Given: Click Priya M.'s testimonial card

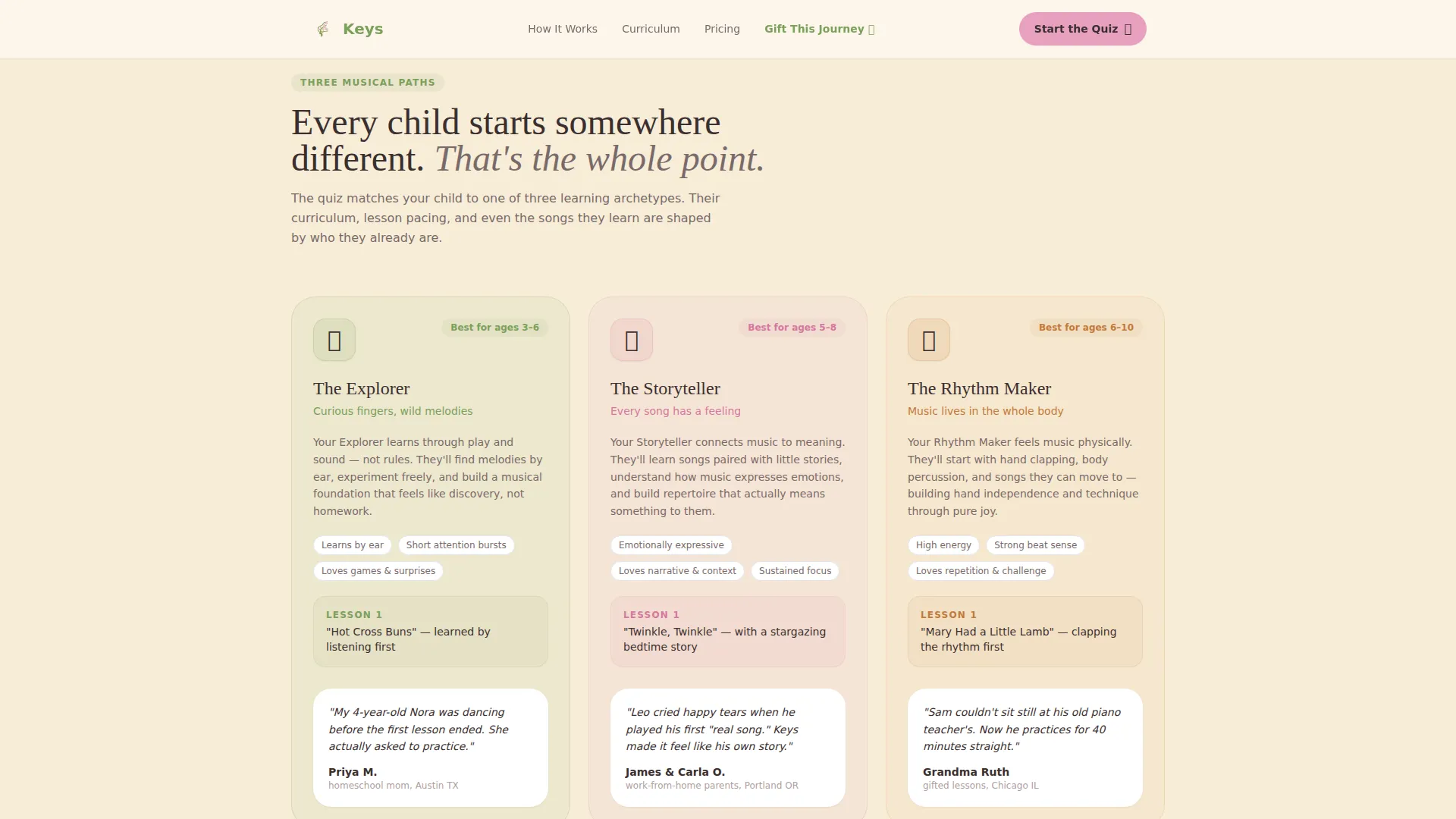Looking at the screenshot, I should pos(431,748).
